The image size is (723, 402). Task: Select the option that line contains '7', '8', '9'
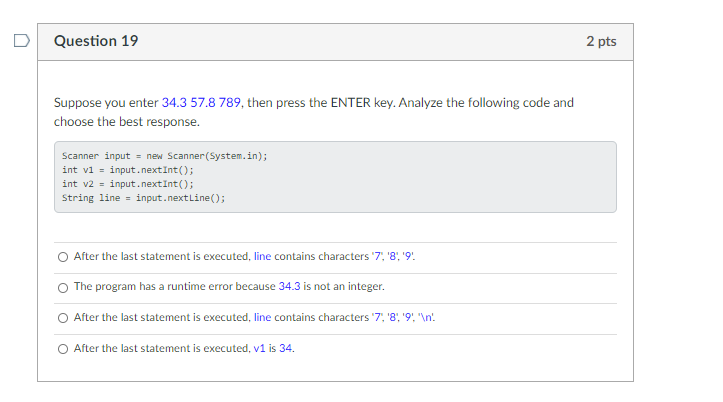pyautogui.click(x=63, y=257)
